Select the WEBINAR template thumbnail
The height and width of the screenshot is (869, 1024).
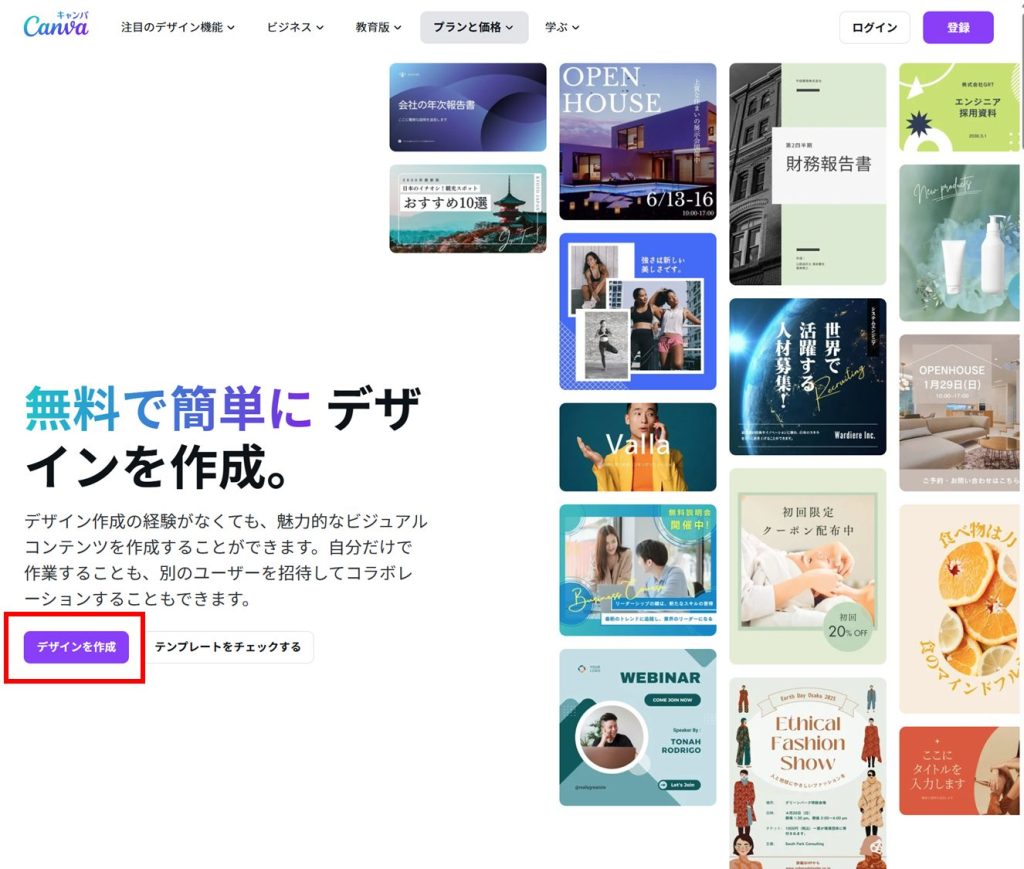pyautogui.click(x=637, y=727)
